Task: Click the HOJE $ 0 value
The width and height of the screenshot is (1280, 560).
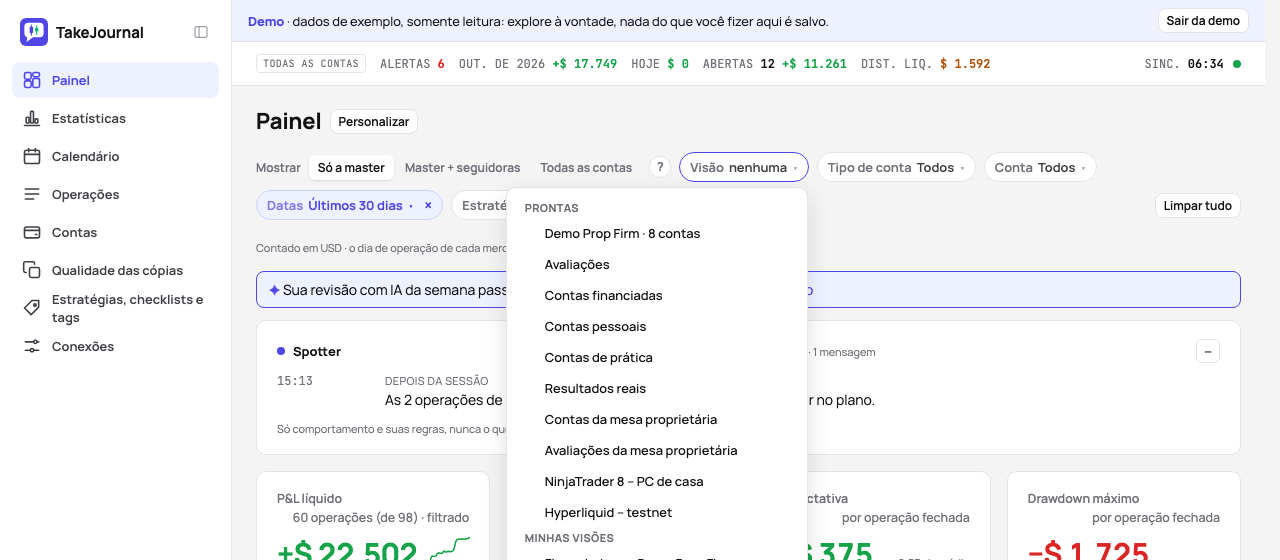Action: coord(660,64)
